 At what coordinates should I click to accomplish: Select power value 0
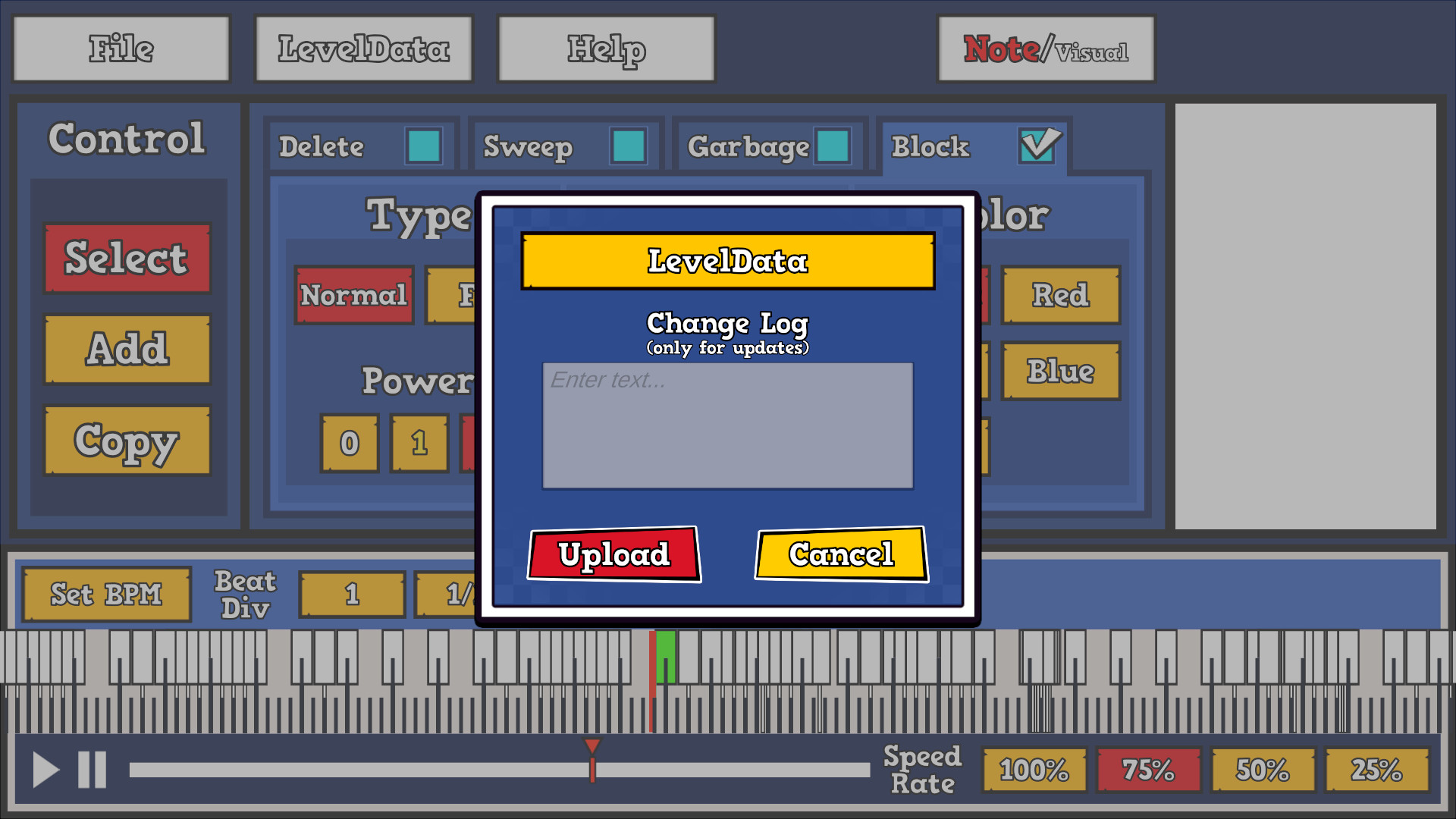pos(349,444)
